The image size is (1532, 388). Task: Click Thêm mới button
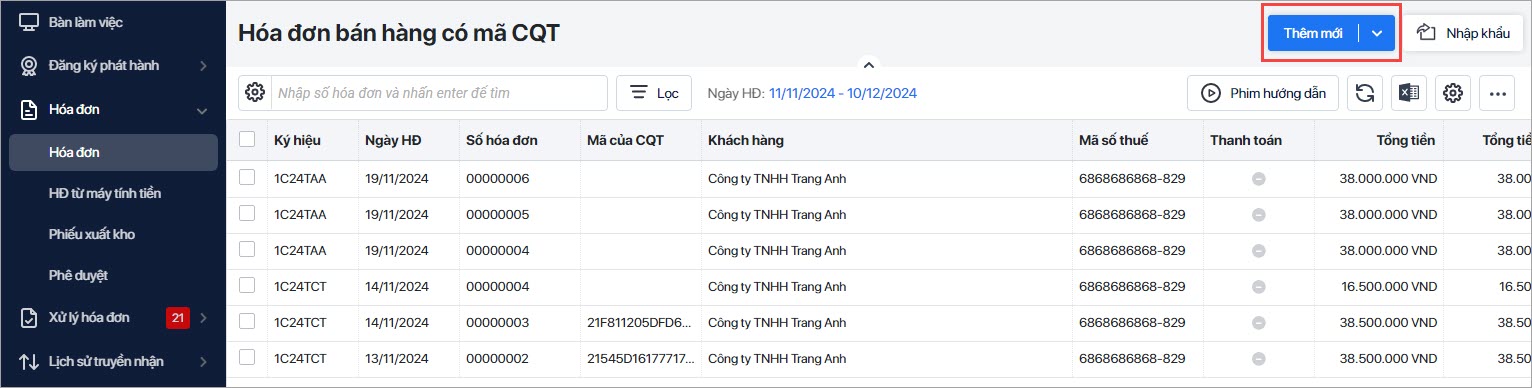pos(1313,33)
